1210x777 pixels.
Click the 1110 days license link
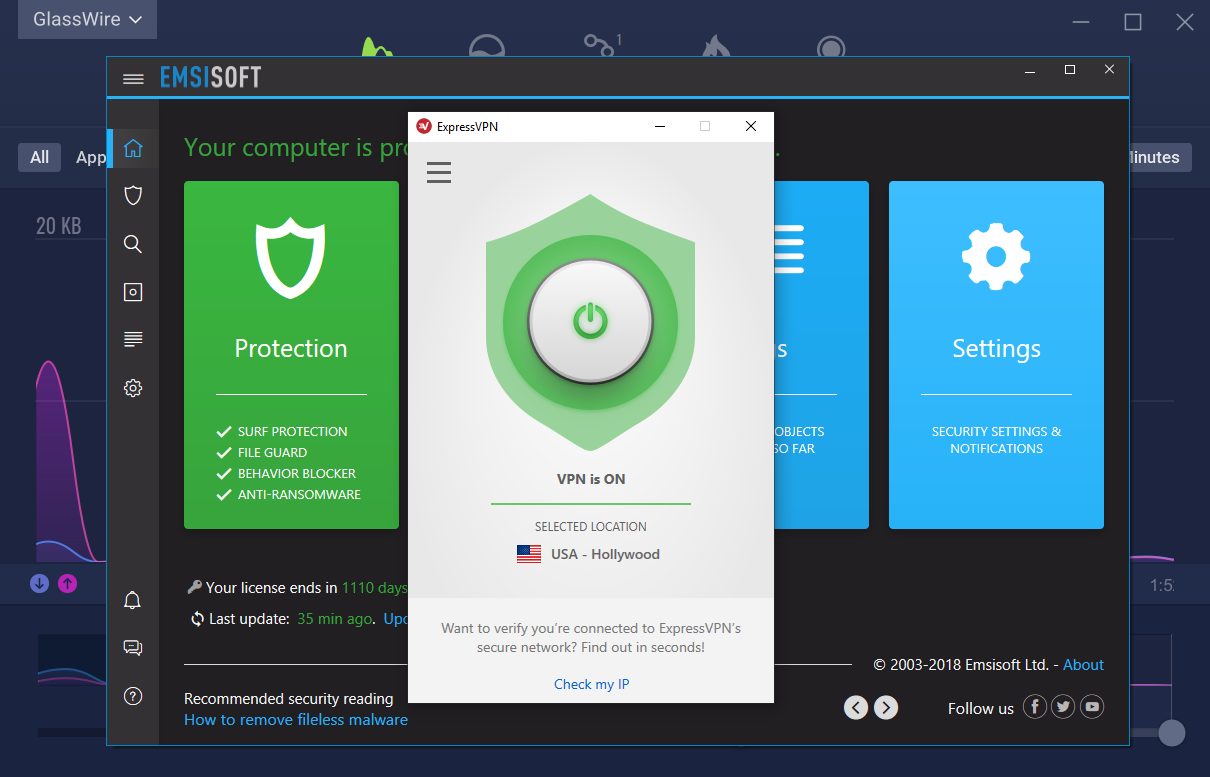point(374,588)
